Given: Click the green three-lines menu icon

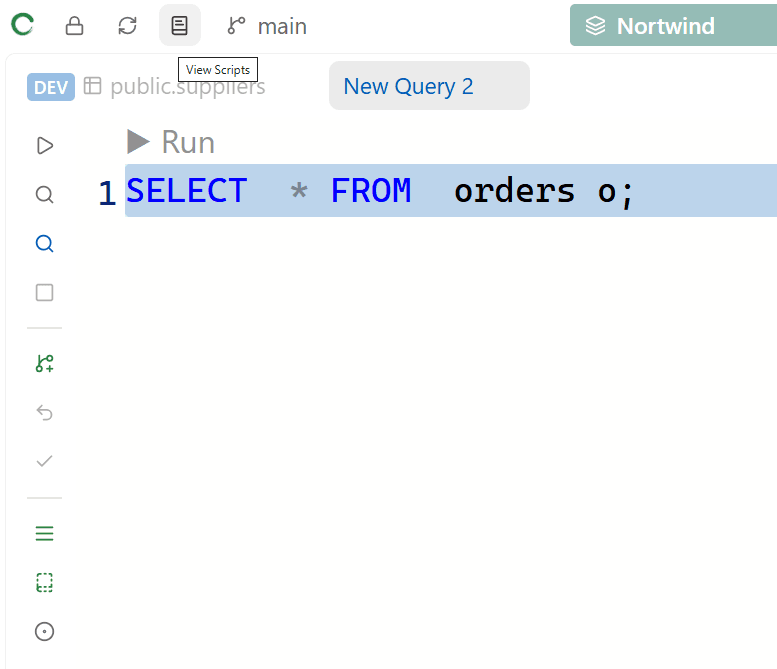Looking at the screenshot, I should [x=45, y=533].
